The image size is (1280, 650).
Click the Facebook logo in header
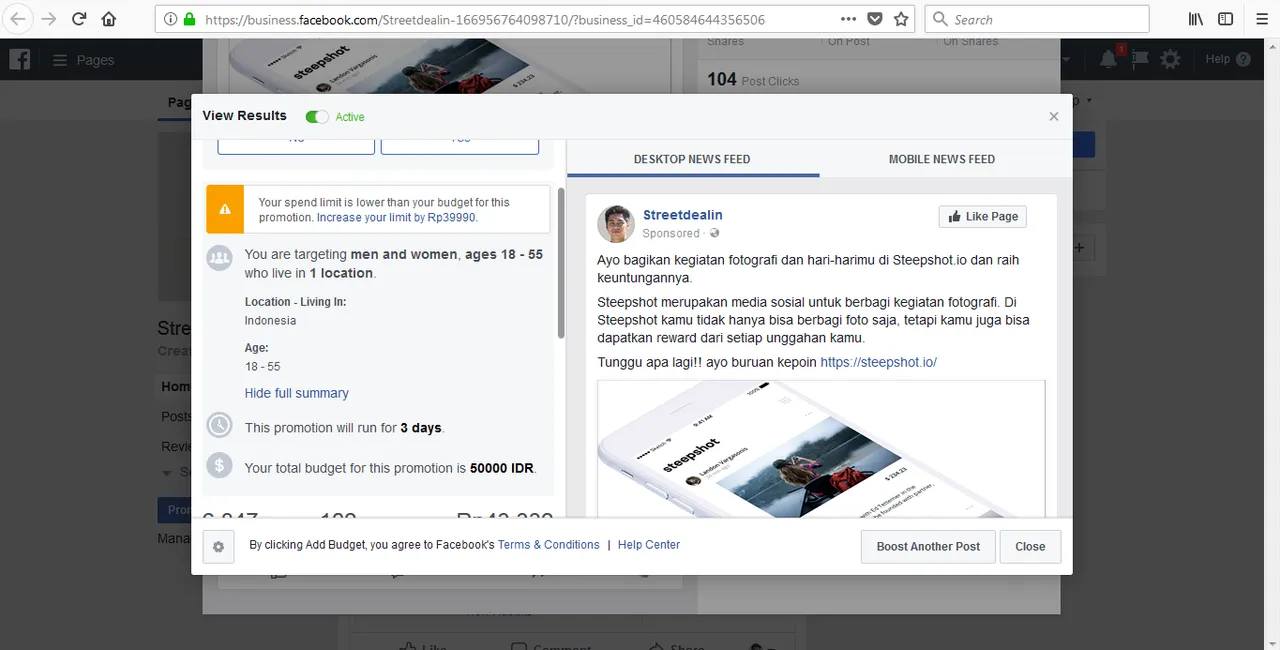(x=20, y=59)
